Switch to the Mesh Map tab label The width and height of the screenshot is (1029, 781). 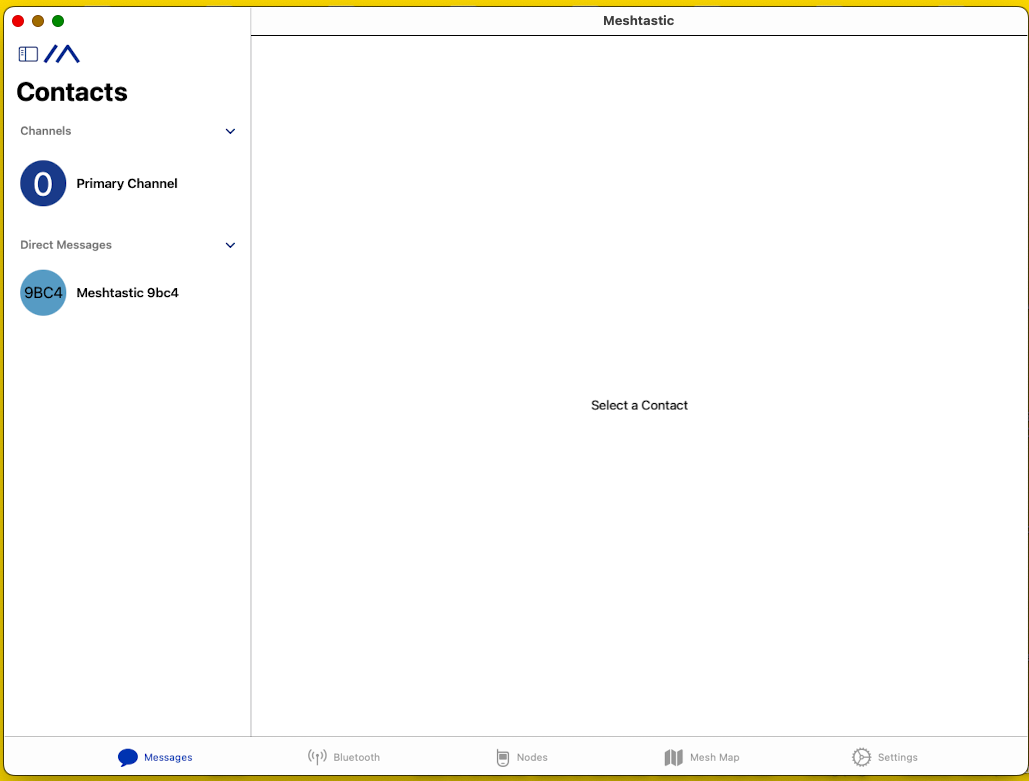pos(715,757)
